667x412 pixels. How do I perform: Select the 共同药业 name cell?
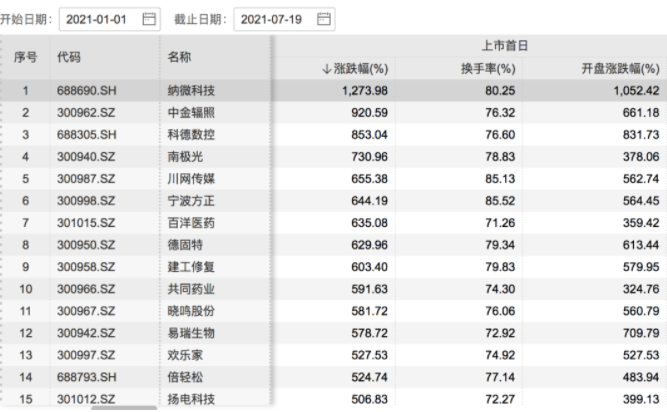pyautogui.click(x=191, y=289)
